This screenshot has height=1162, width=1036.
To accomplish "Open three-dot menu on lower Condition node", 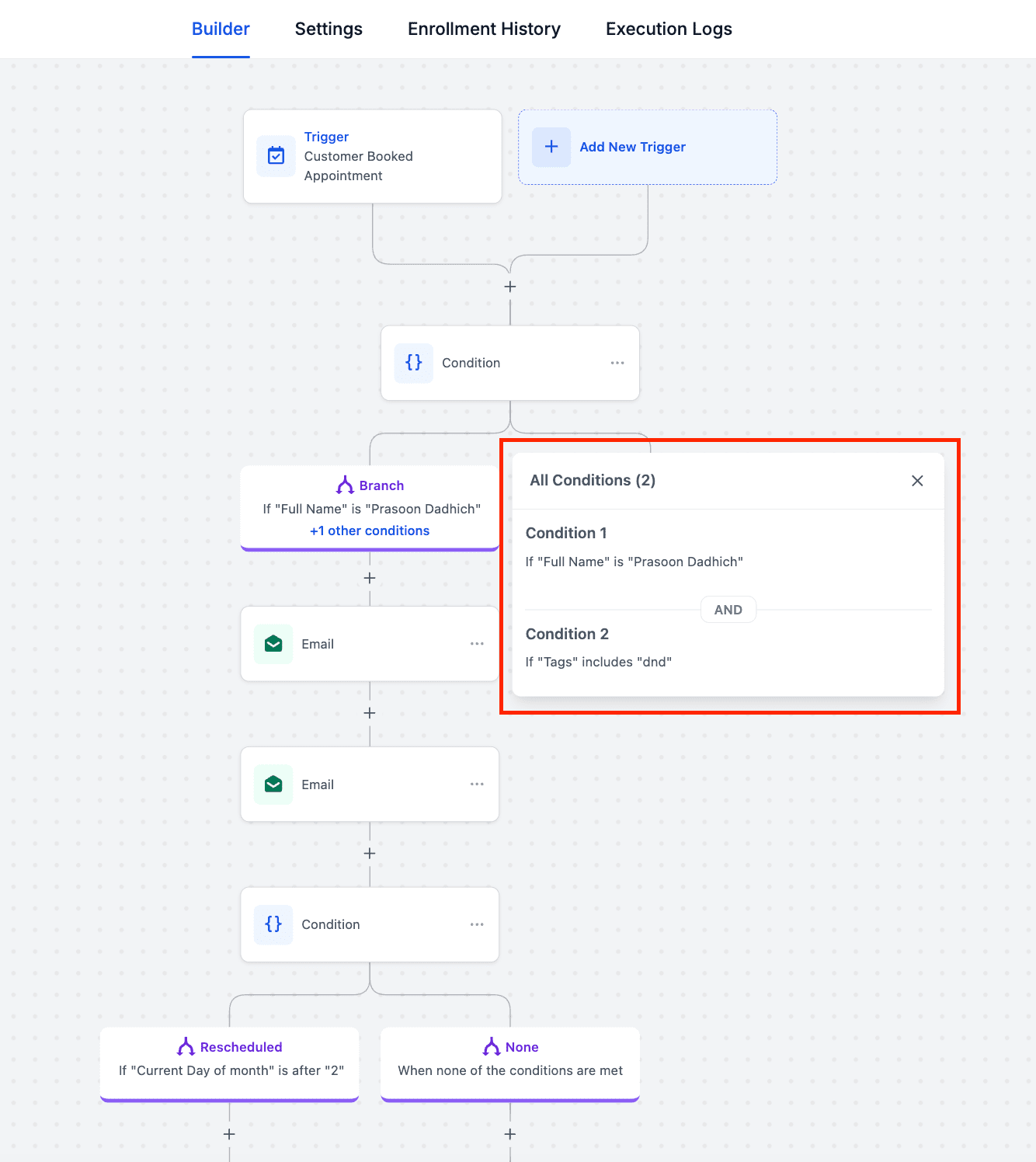I will click(477, 924).
